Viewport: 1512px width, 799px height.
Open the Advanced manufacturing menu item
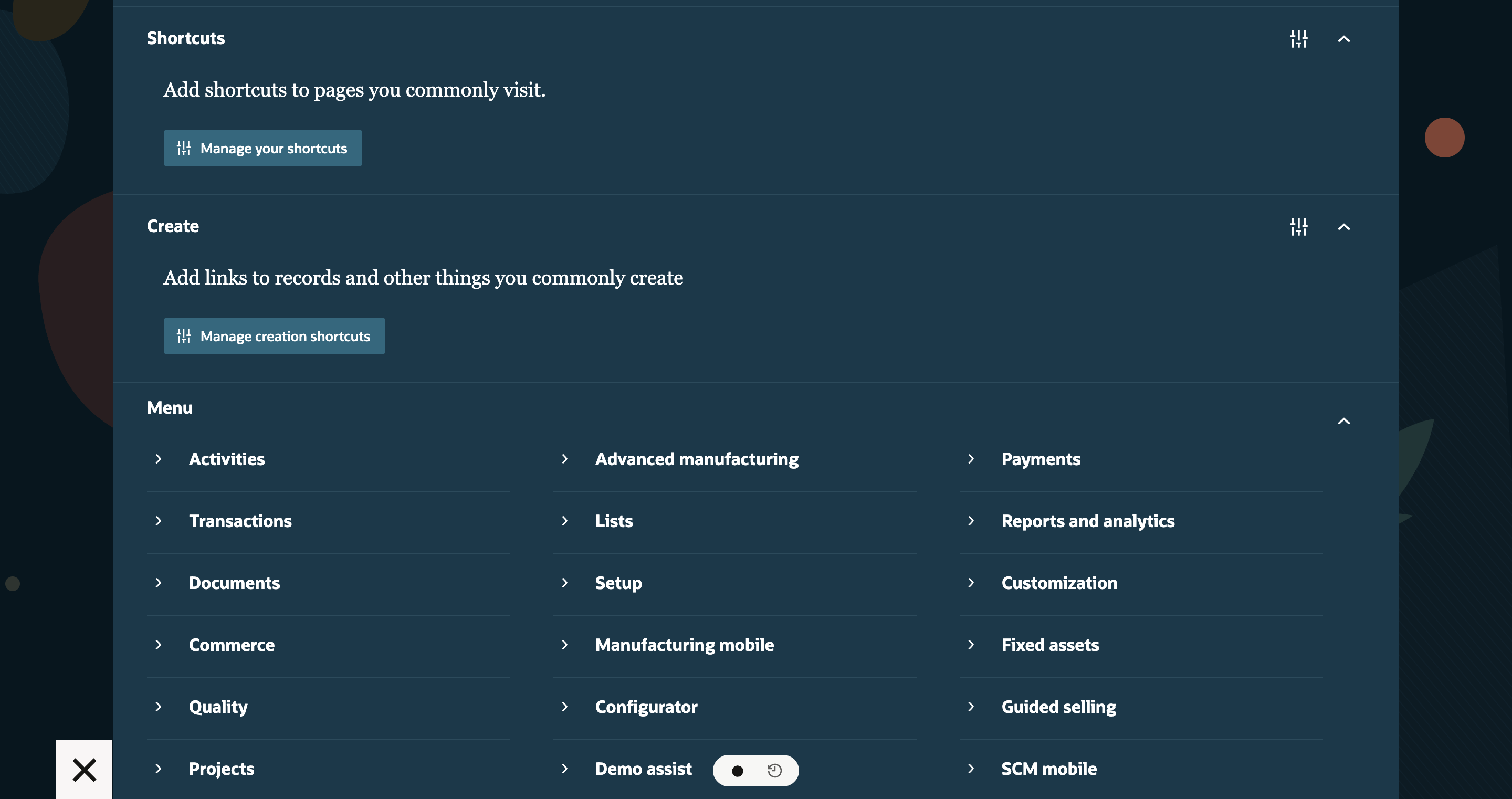click(x=697, y=459)
